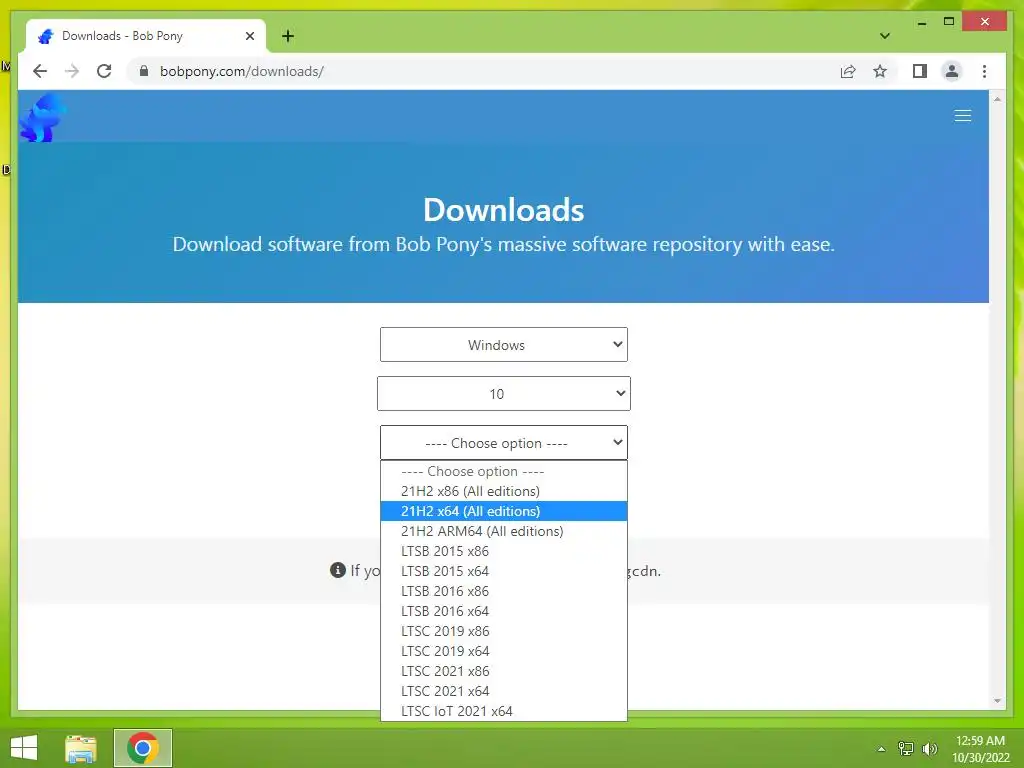The image size is (1024, 768).
Task: Click the Downloads - Bob Pony tab
Action: pos(145,36)
